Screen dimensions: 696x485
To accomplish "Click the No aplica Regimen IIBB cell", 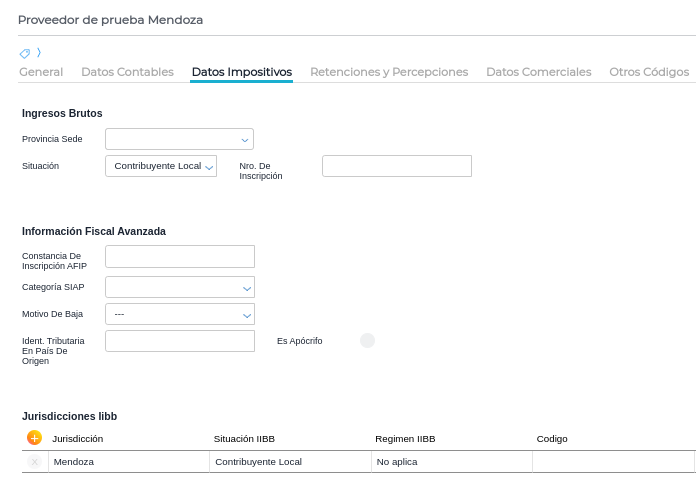I will 451,462.
